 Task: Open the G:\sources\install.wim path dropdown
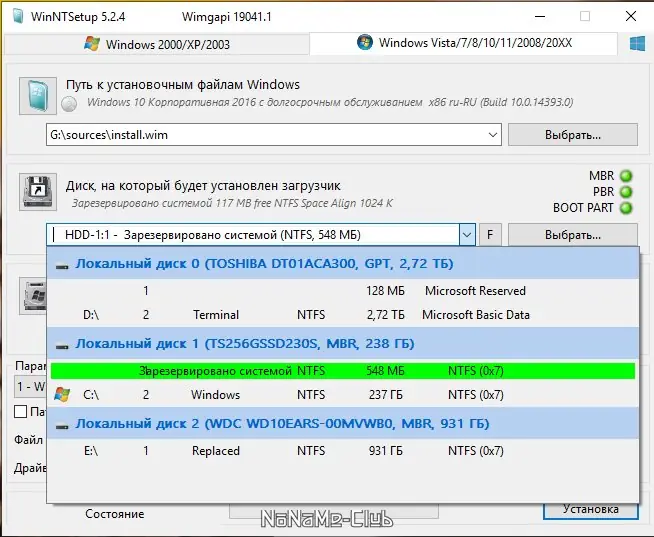(493, 135)
